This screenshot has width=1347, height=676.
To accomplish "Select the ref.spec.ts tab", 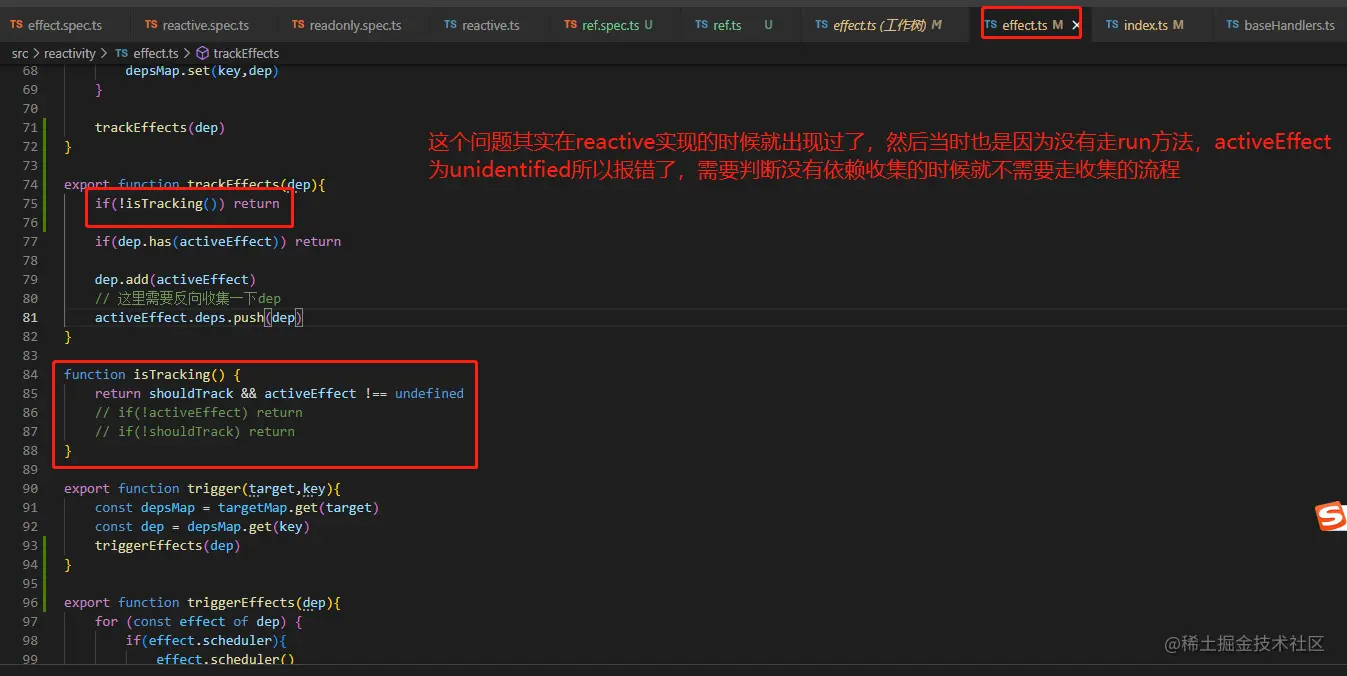I will 608,25.
